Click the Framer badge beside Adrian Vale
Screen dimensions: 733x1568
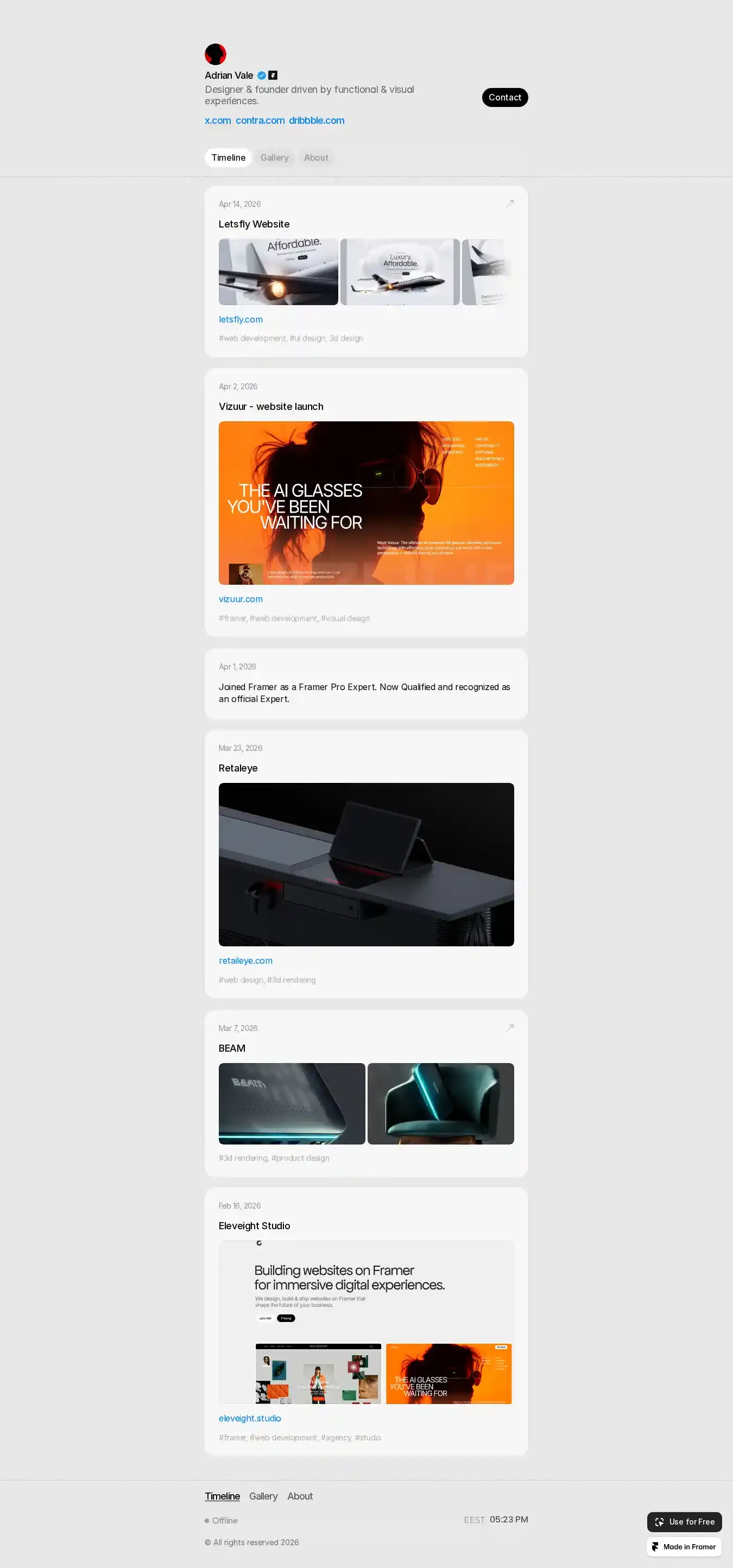point(273,75)
